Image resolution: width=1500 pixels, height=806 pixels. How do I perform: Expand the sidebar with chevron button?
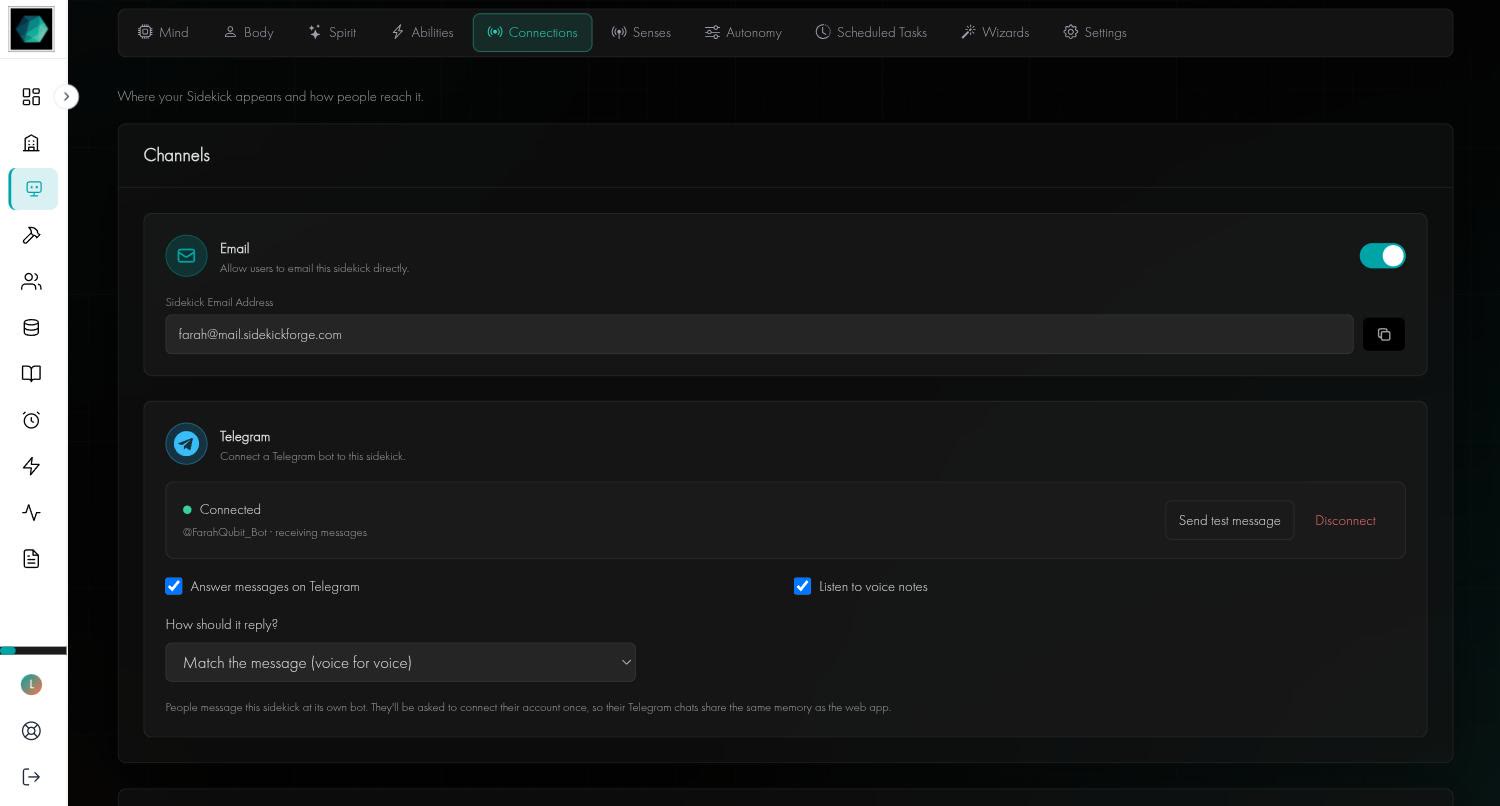[66, 97]
